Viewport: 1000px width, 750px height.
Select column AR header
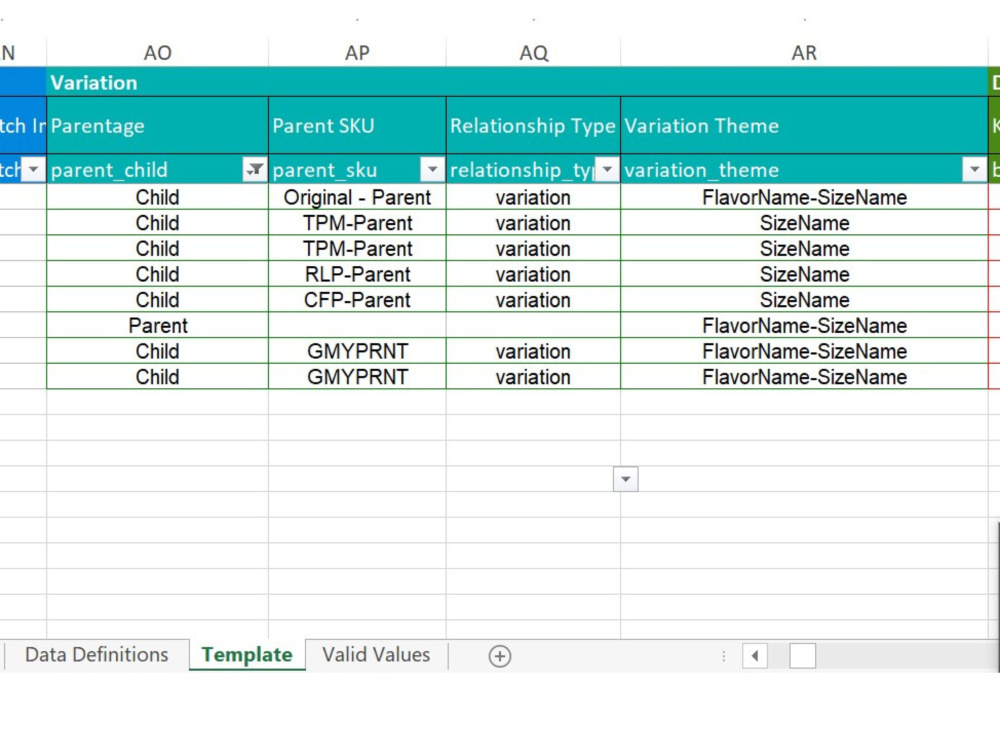point(804,52)
